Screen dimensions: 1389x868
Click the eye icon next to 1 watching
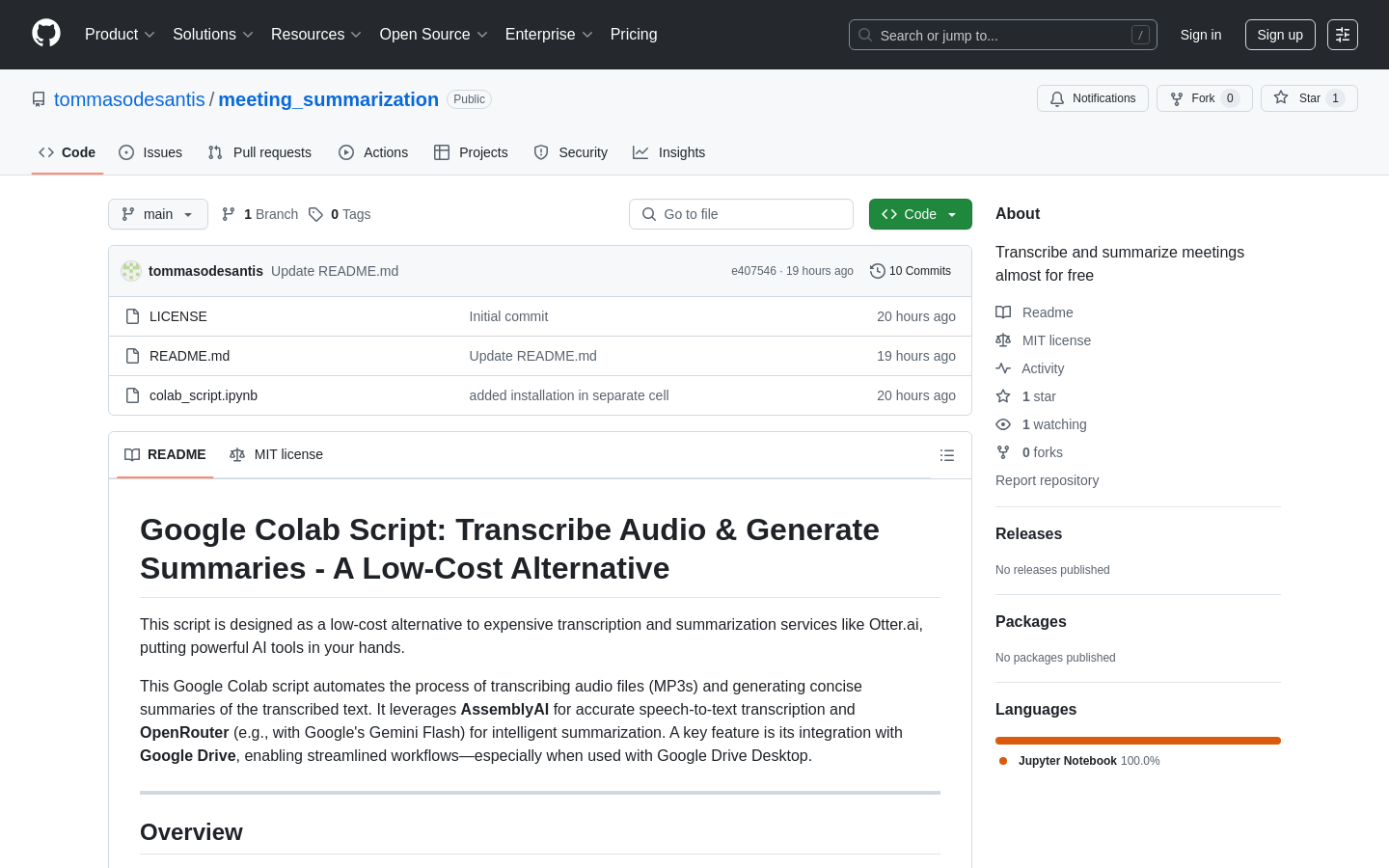[1003, 424]
